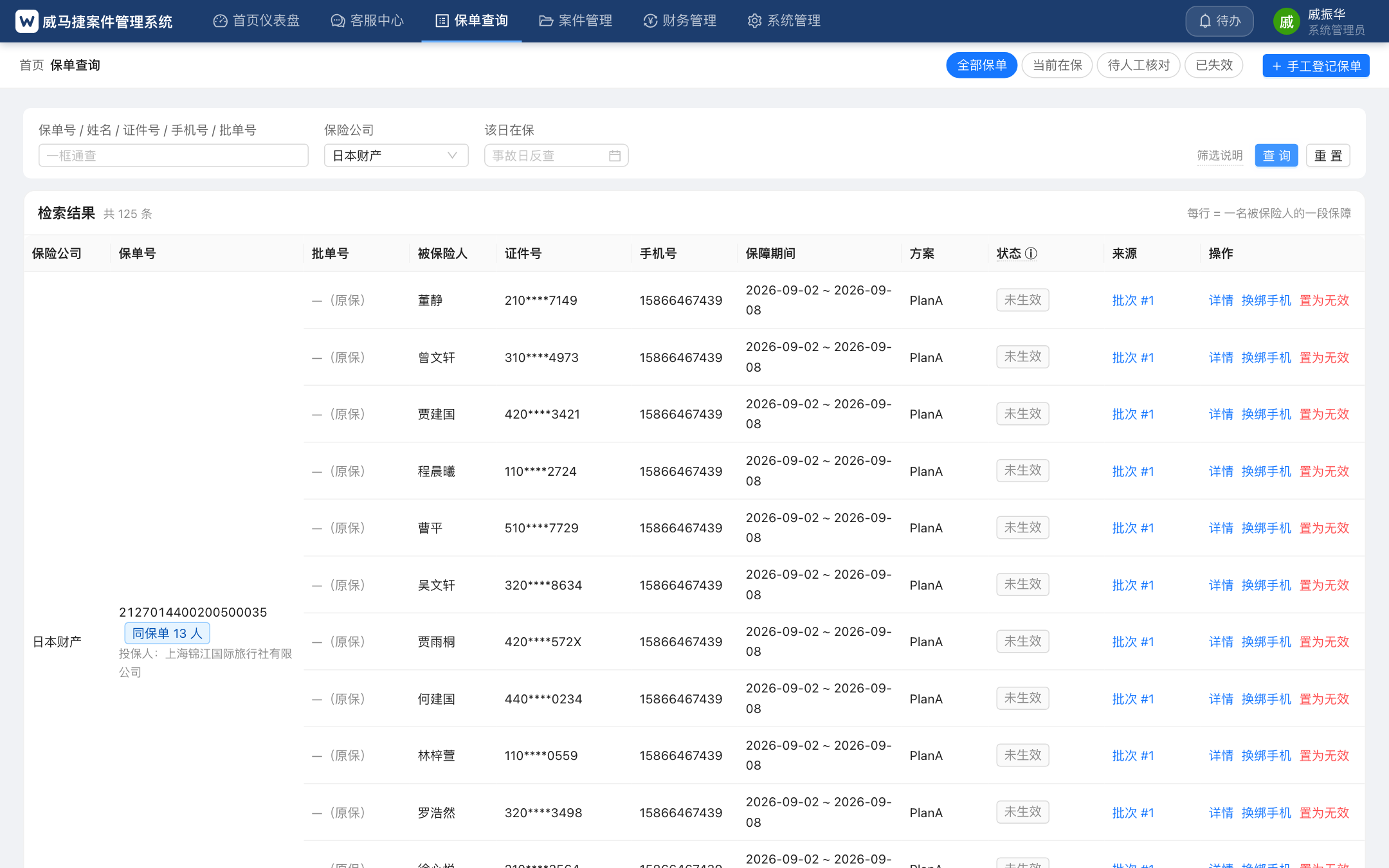Open 详情 for 林梓萱

click(1221, 755)
